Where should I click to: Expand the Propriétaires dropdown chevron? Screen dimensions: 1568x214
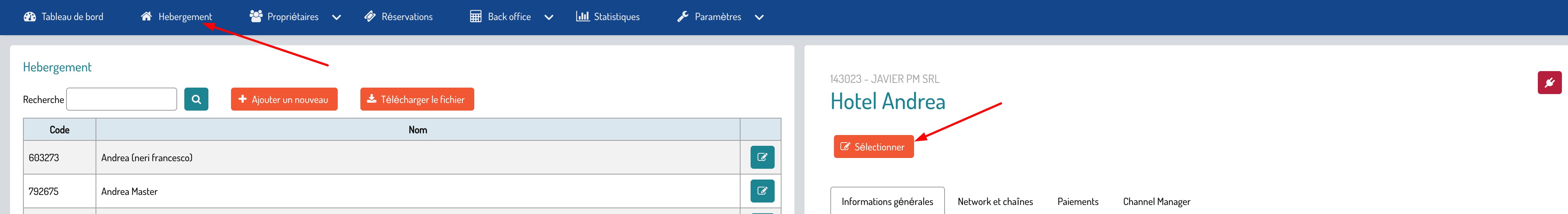[x=337, y=17]
